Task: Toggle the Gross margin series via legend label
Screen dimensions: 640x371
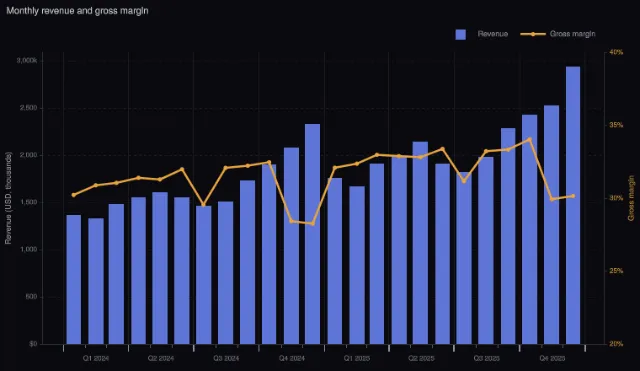Action: [572, 34]
